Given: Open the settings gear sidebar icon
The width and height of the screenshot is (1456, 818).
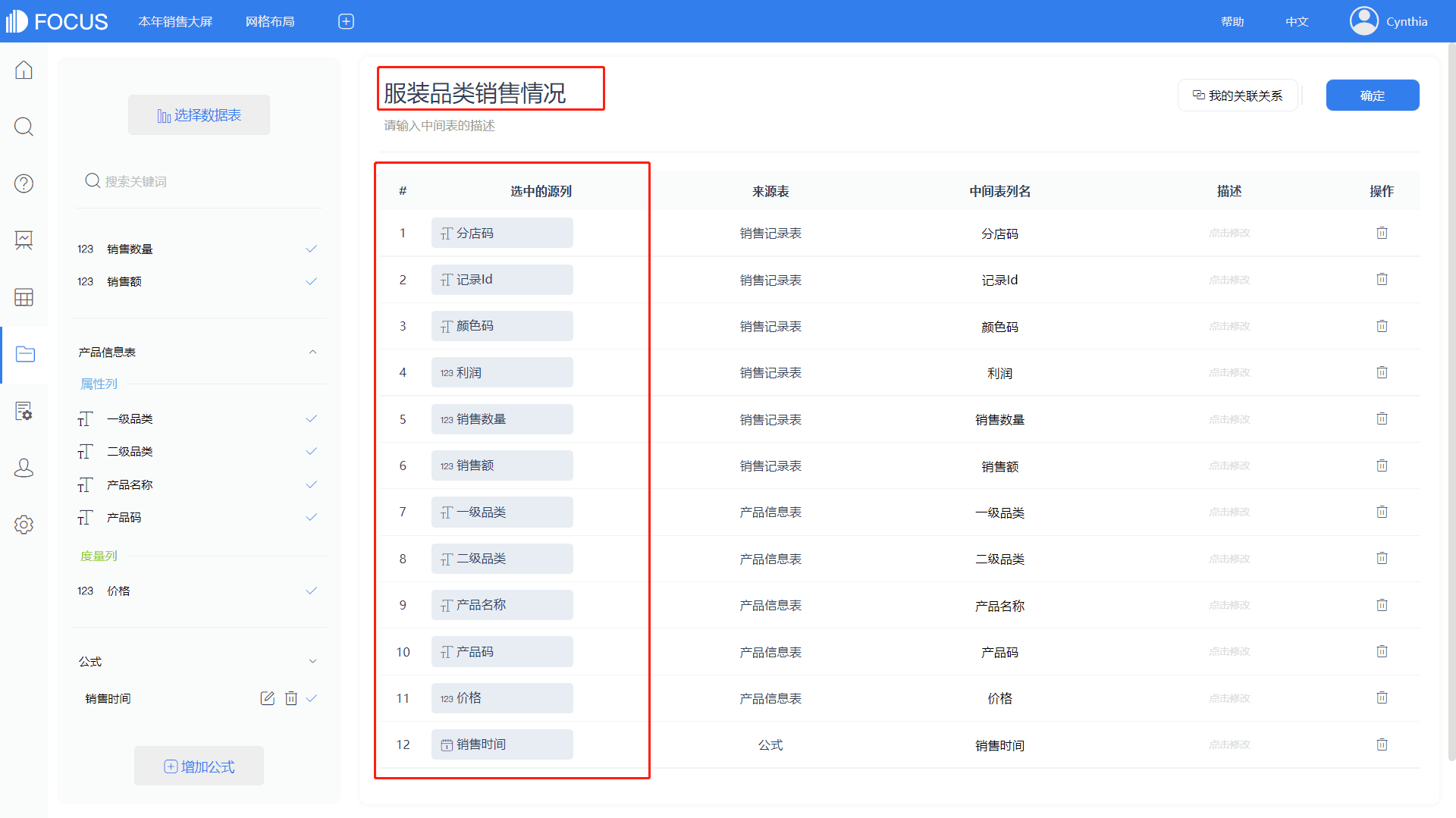Looking at the screenshot, I should (x=24, y=525).
